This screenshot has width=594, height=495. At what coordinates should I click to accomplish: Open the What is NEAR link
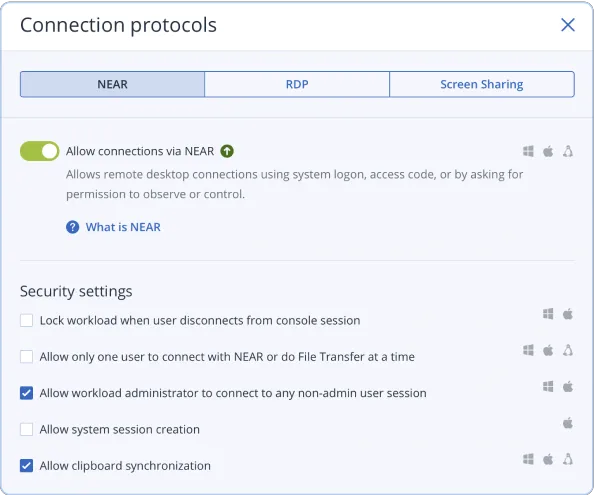(x=123, y=227)
